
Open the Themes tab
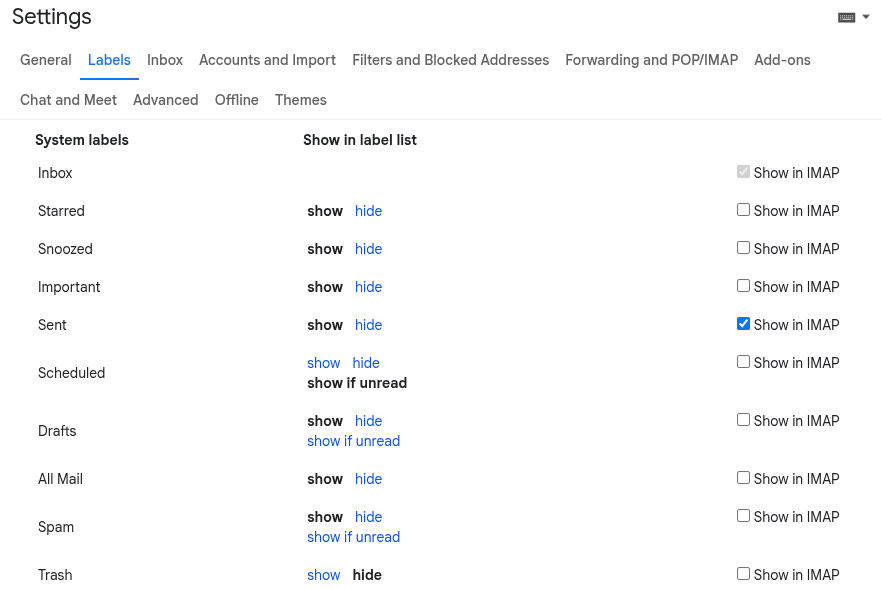tap(300, 100)
